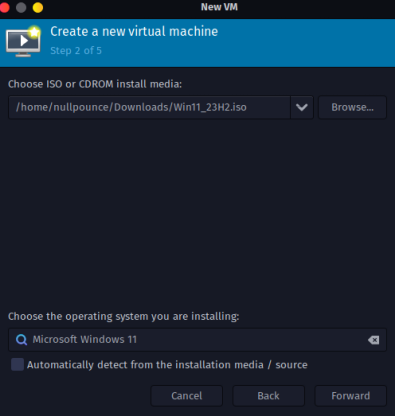
Task: Click the new virtual machine monitor icon
Action: [23, 41]
